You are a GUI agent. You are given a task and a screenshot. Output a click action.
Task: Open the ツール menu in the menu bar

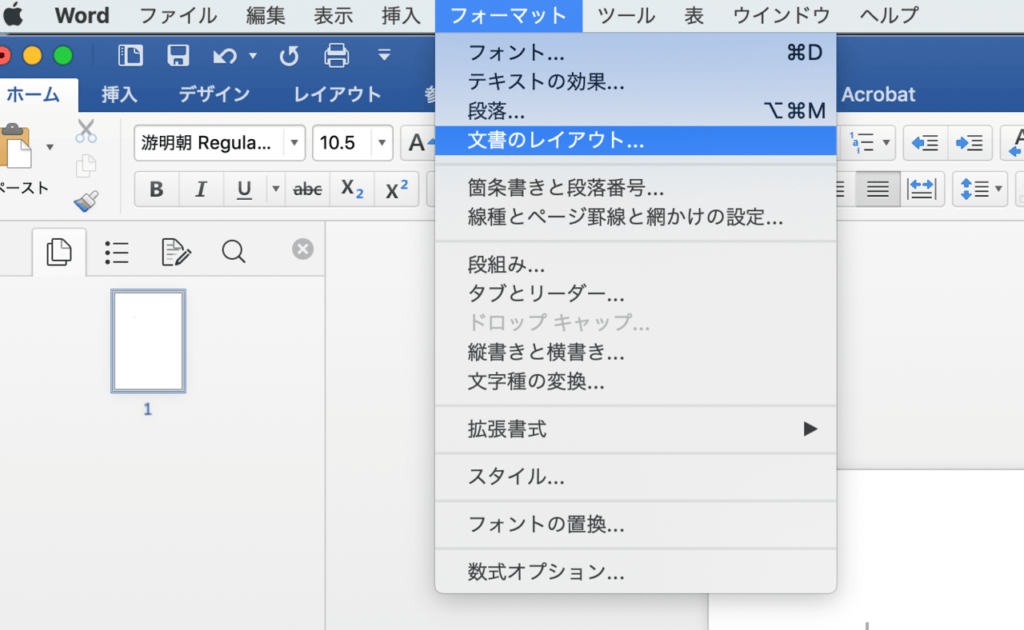[x=626, y=15]
